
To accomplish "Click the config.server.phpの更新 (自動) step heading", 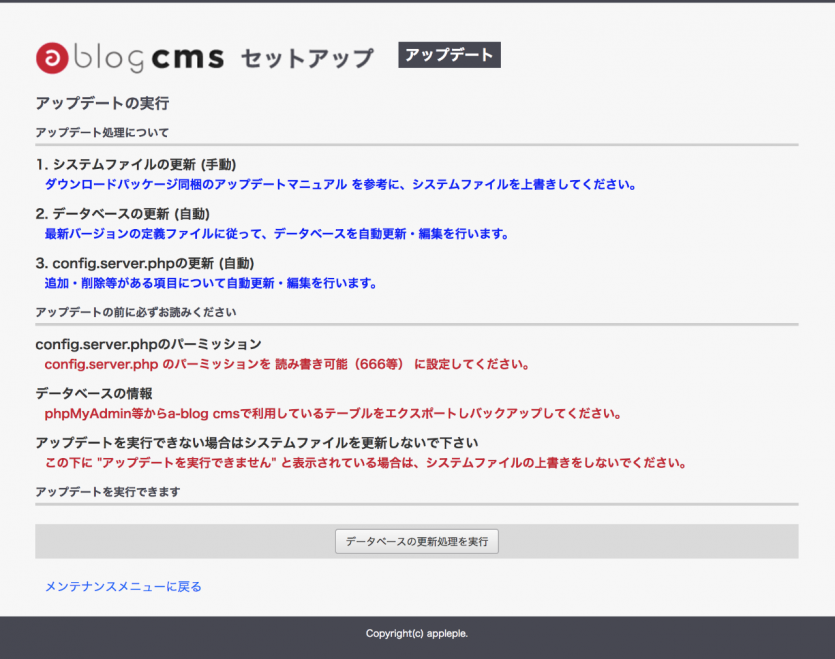I will pos(146,263).
